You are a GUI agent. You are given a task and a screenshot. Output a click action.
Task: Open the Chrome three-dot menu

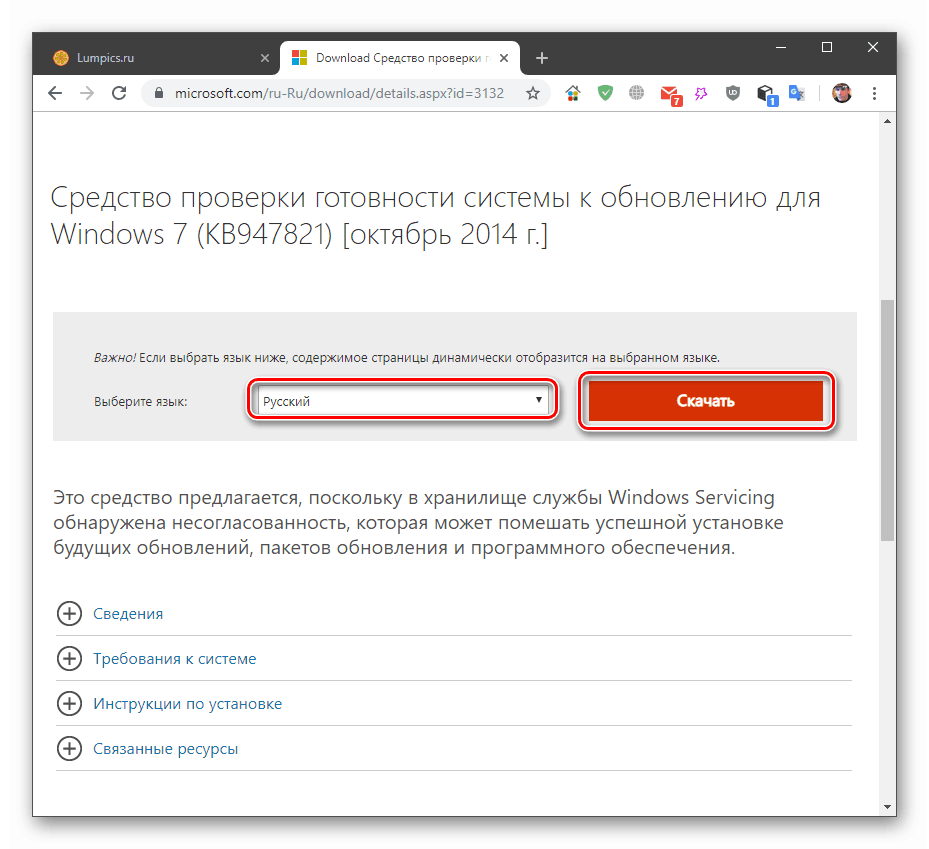[874, 93]
